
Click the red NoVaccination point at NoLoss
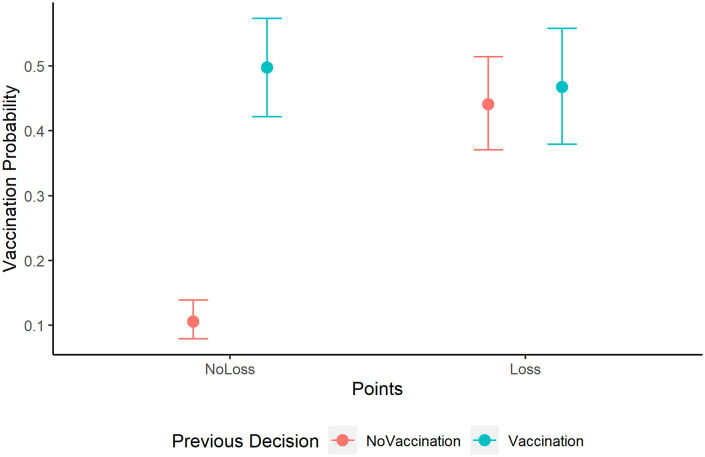pyautogui.click(x=193, y=322)
